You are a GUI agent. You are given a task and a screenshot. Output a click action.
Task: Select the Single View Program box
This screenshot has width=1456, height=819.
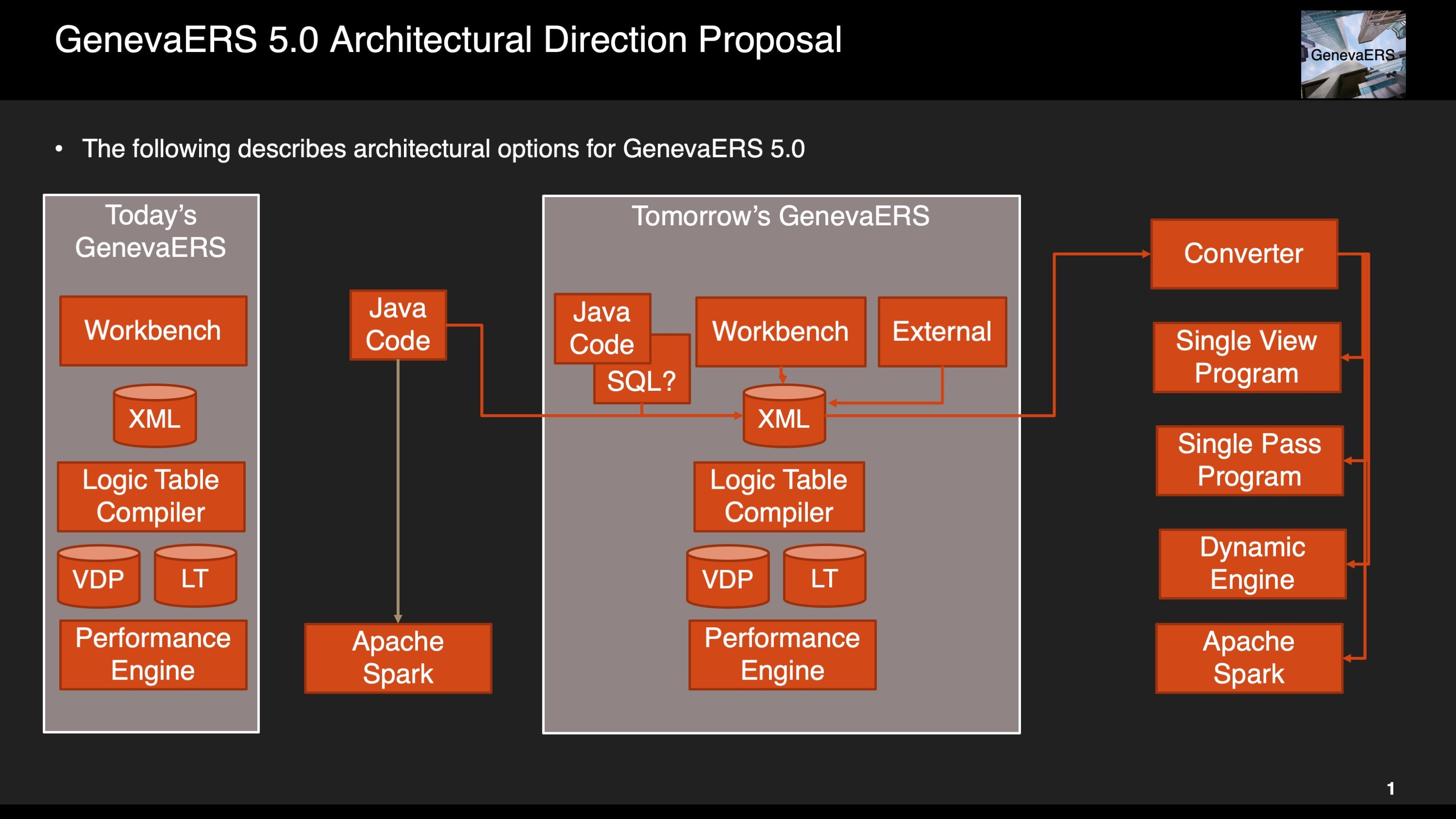[x=1247, y=357]
